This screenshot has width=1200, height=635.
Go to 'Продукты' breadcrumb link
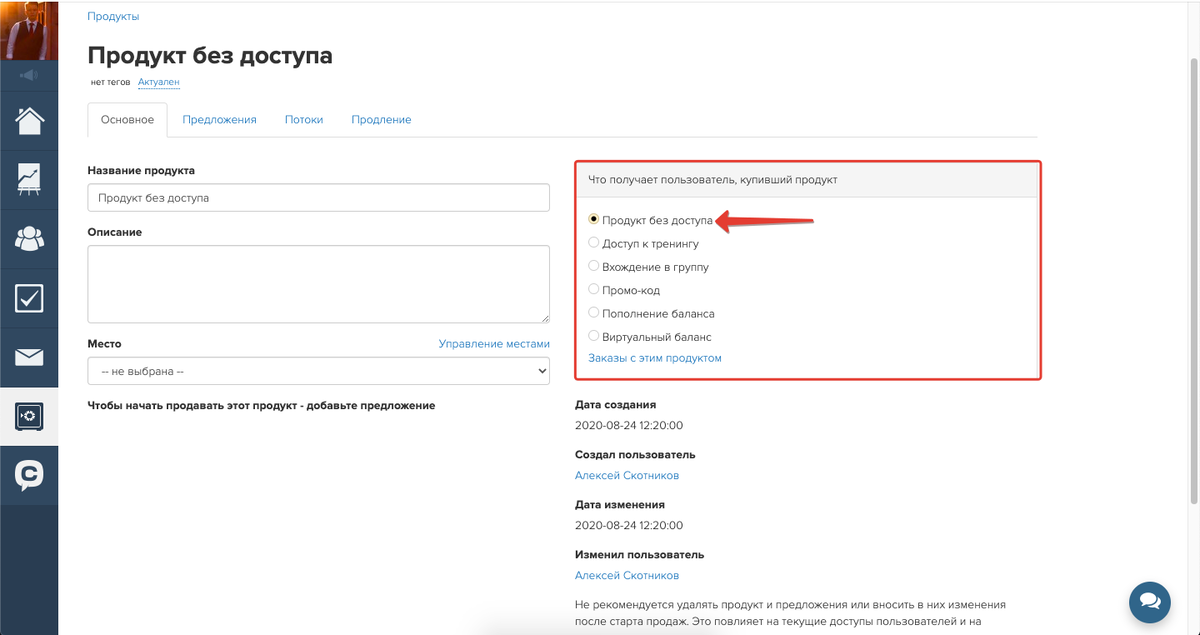point(114,16)
